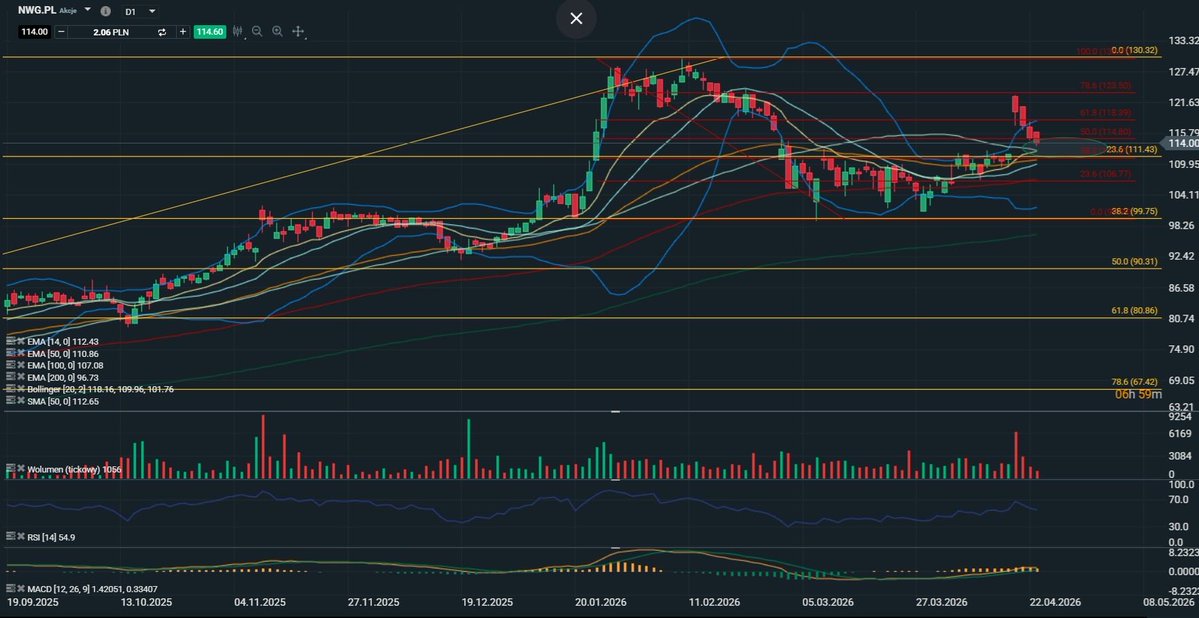Click the MACD [12, 26, 9] label text
The width and height of the screenshot is (1199, 618).
[92, 589]
